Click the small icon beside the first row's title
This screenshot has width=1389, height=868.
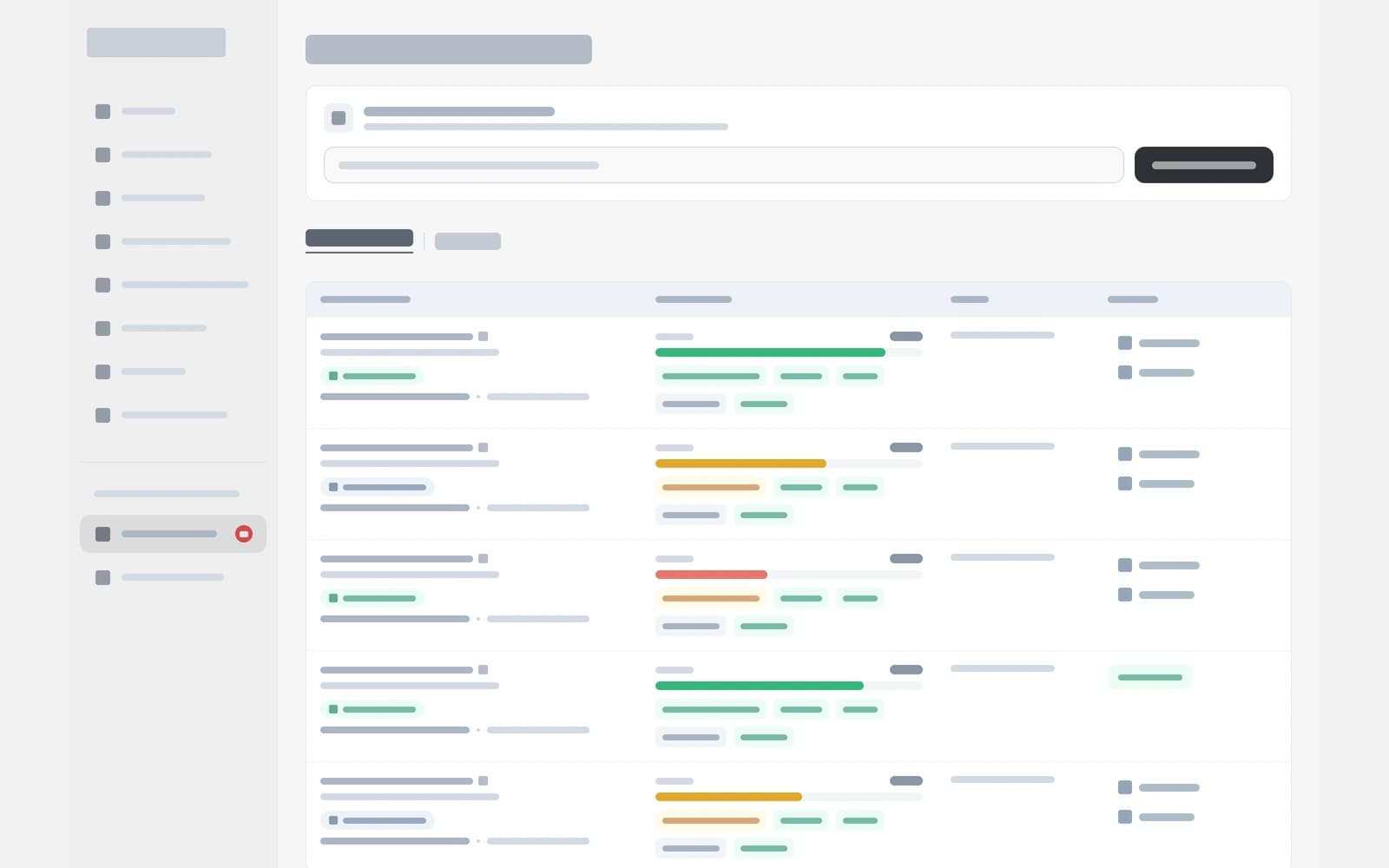[484, 336]
